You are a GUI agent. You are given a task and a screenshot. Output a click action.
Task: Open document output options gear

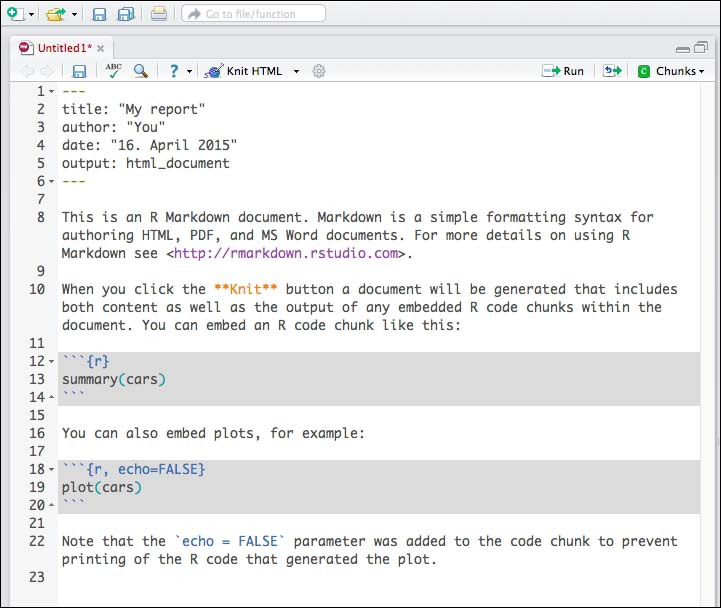tap(319, 71)
